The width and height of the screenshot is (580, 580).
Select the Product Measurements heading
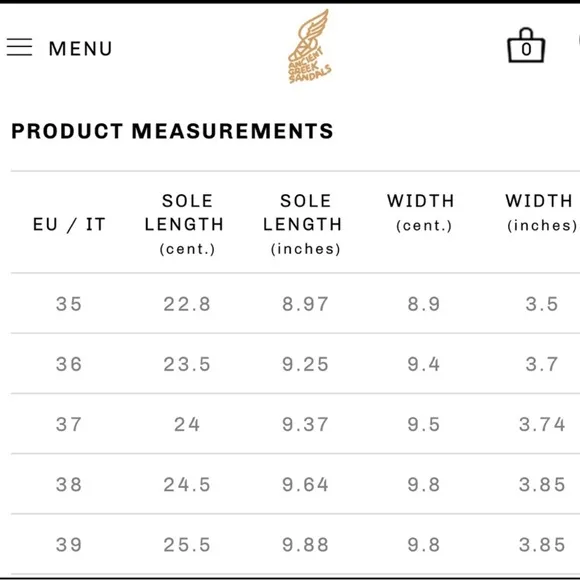tap(172, 131)
